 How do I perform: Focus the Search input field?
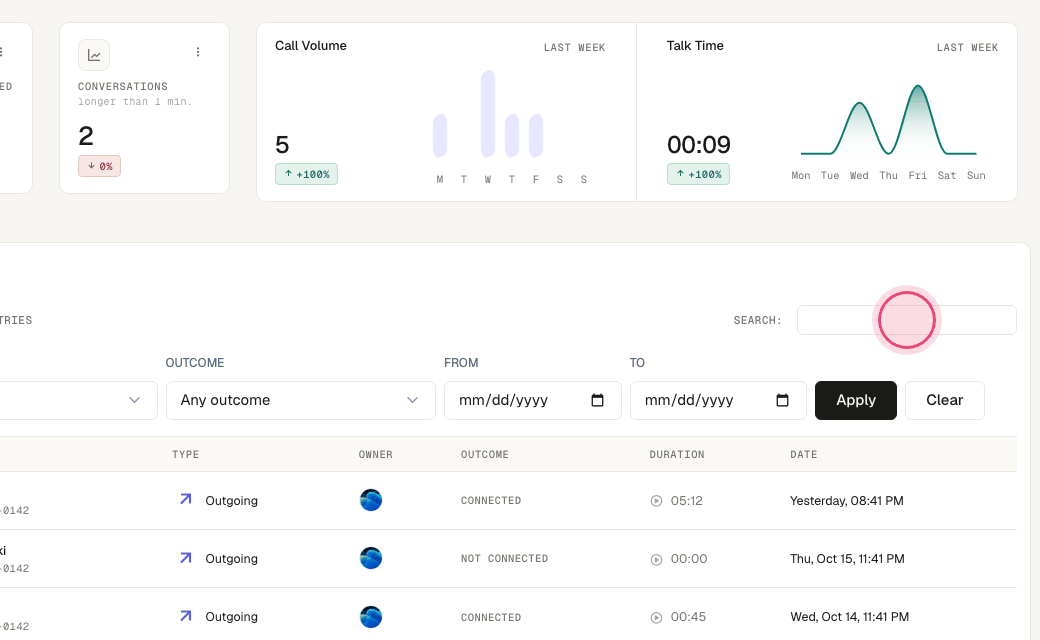[x=907, y=320]
